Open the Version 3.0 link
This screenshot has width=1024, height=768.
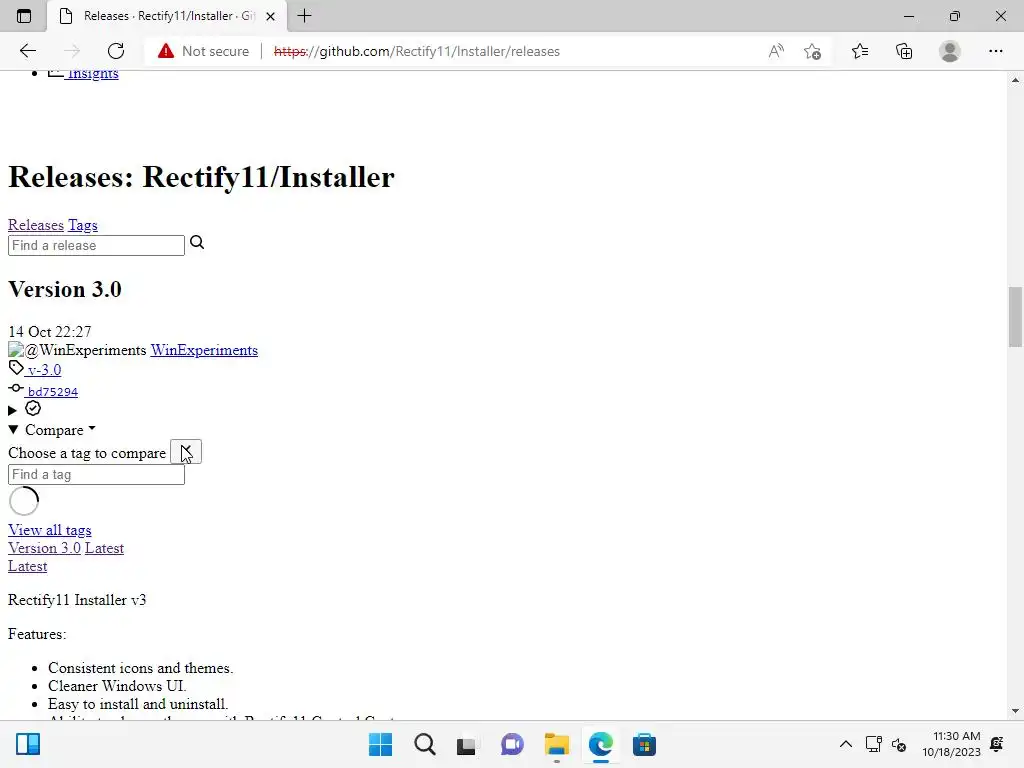point(44,548)
